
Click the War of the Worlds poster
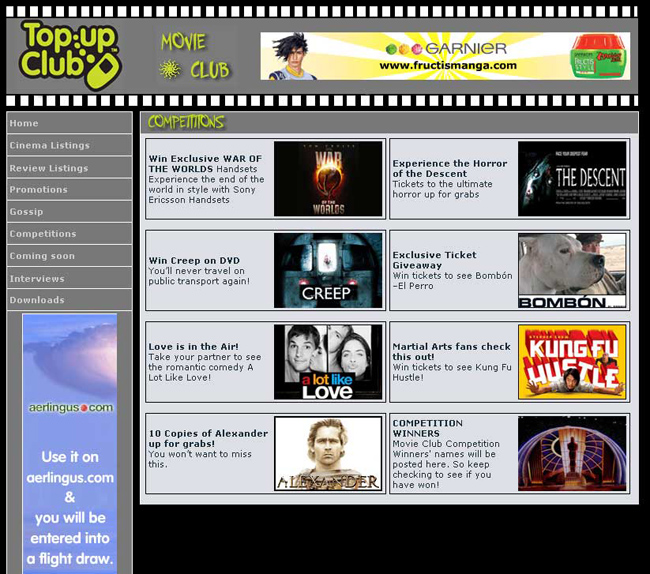(x=328, y=179)
